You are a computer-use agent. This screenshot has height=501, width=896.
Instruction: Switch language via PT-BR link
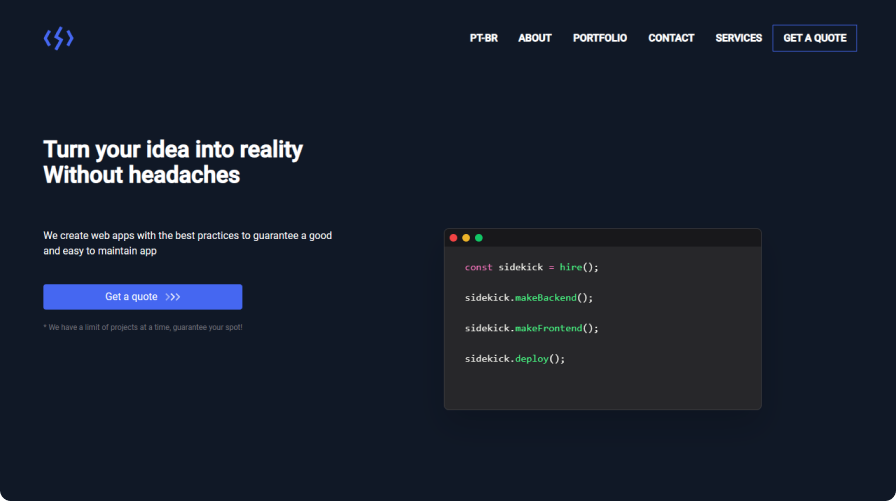tap(483, 38)
